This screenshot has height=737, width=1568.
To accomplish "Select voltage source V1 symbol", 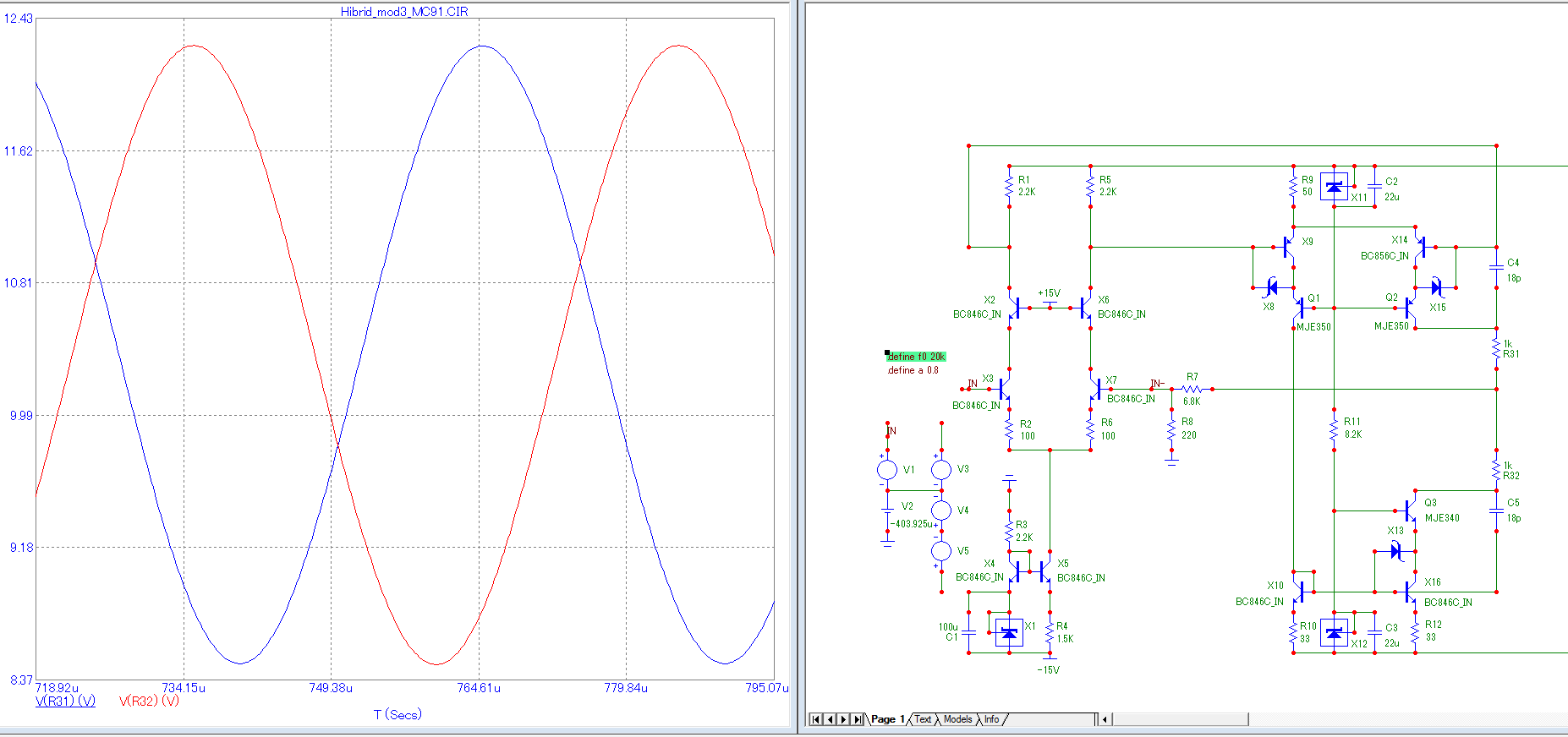I will tap(887, 470).
